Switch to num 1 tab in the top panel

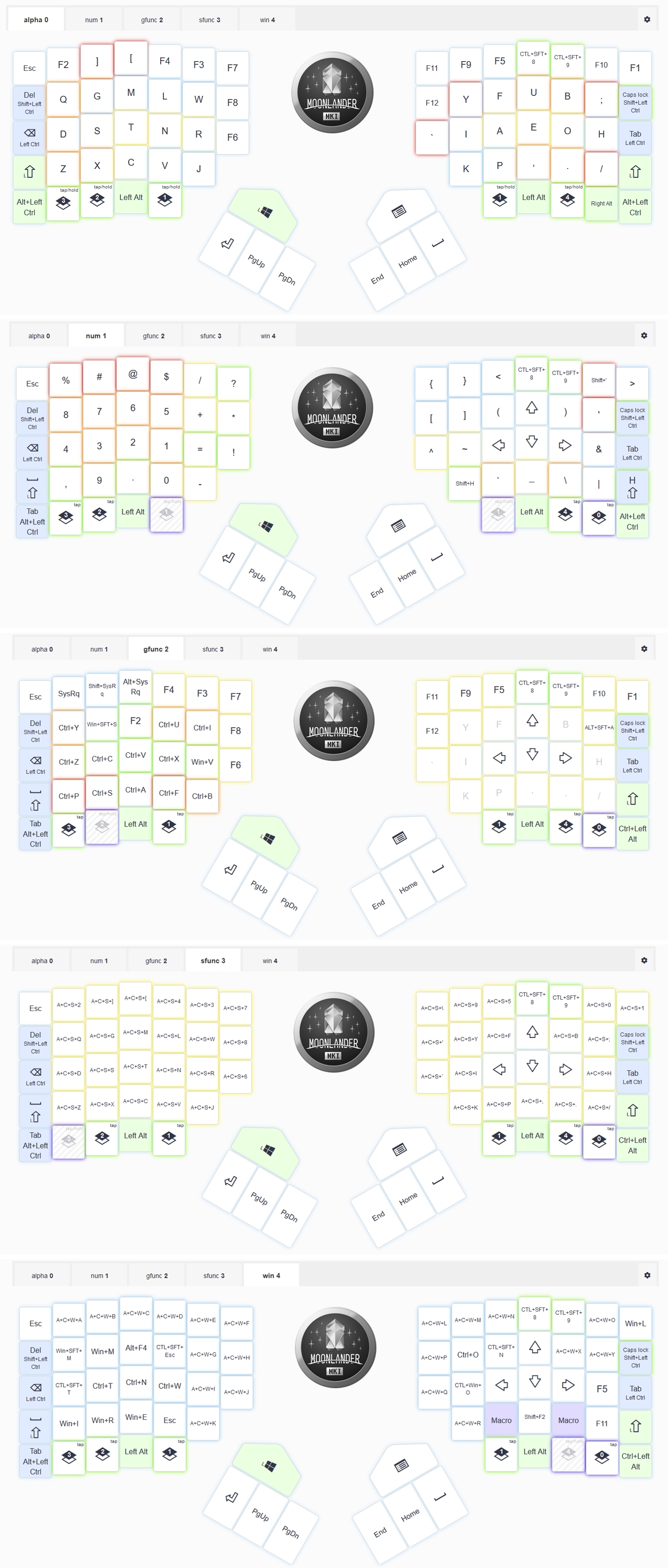(x=94, y=19)
